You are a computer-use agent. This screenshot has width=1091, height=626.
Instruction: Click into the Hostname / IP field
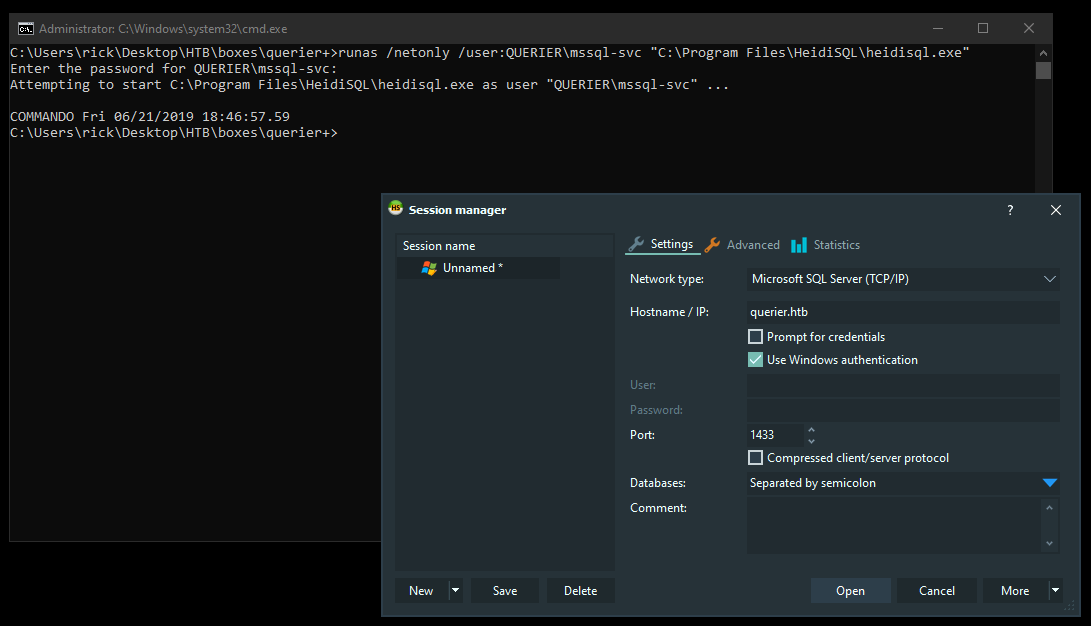coord(902,313)
